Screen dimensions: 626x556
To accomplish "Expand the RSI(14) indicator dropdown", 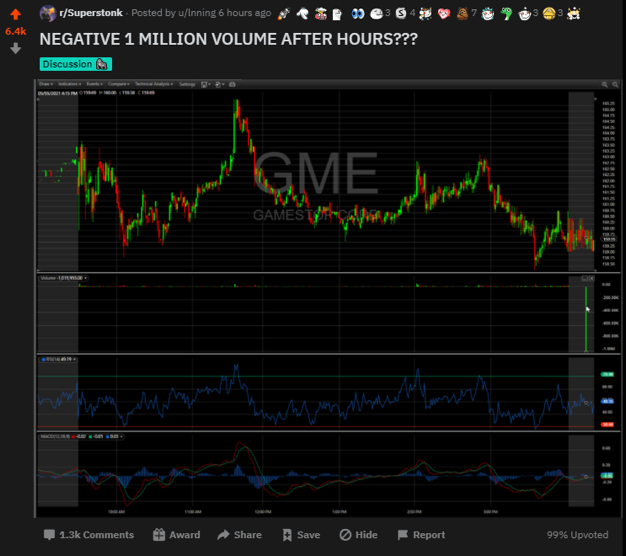I will [x=75, y=360].
